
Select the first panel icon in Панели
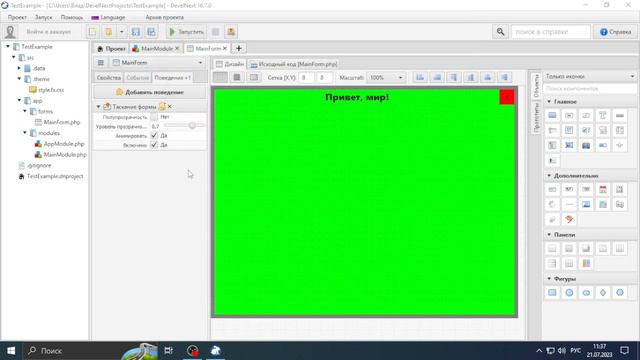552,249
